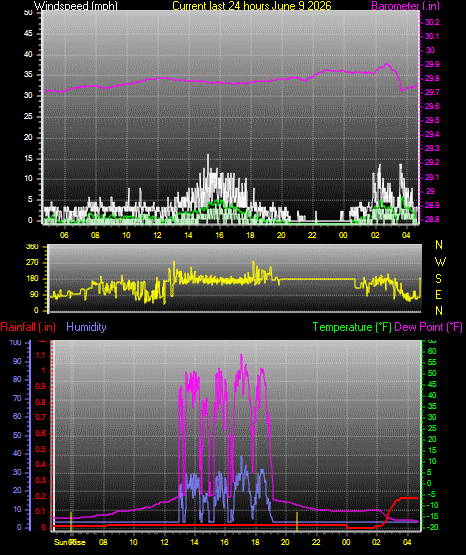This screenshot has width=466, height=555.
Task: Click the "Sunrise" label under the bottom chart
Action: tap(70, 542)
